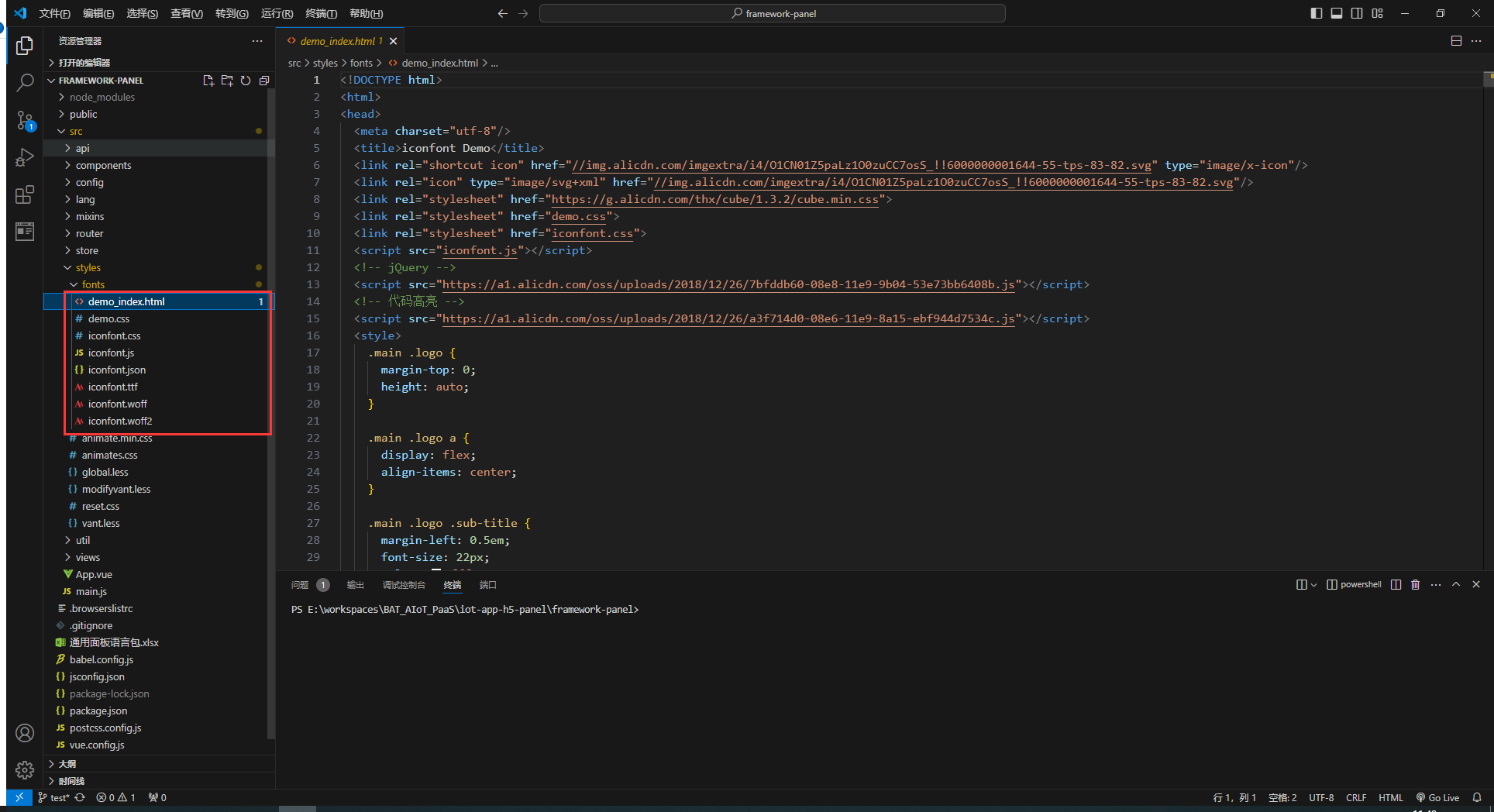Expand the 大纲 outline section
This screenshot has width=1494, height=812.
coord(160,764)
